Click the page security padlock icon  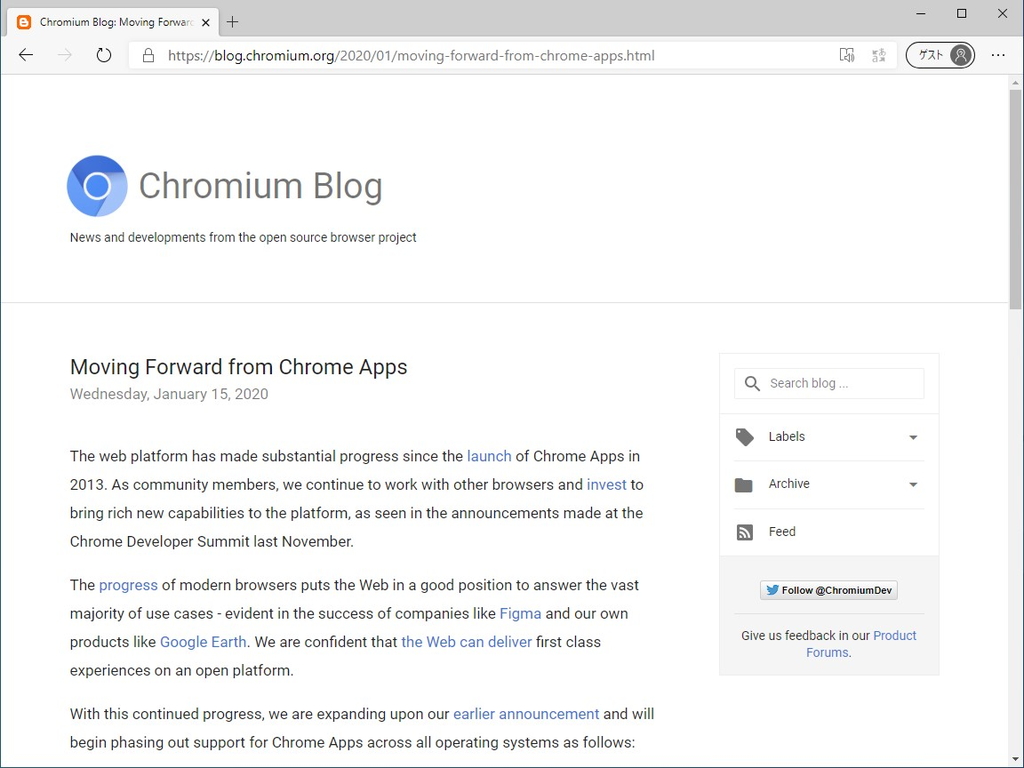(x=148, y=55)
